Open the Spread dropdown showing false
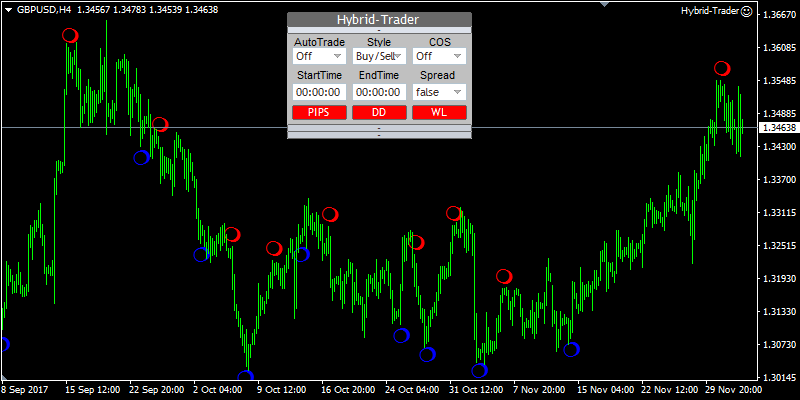 (439, 91)
